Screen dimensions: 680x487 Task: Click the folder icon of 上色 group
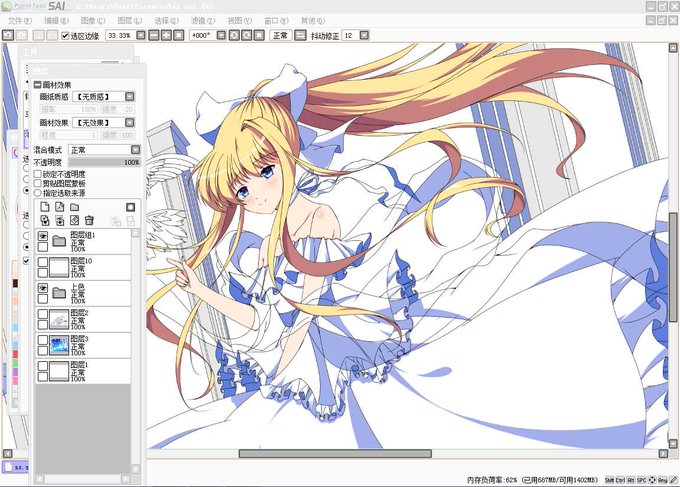click(59, 293)
